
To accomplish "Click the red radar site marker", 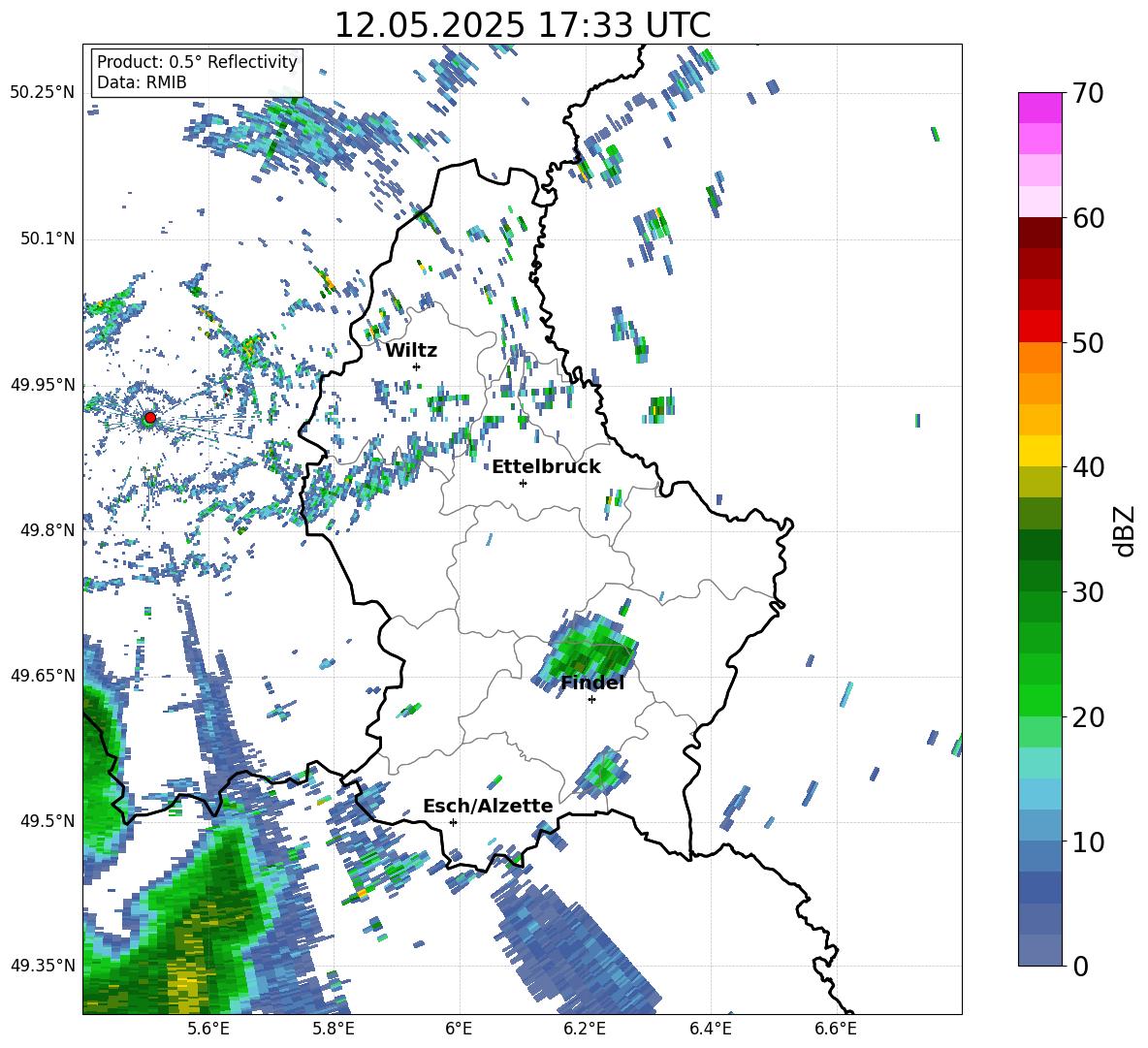I will click(150, 418).
